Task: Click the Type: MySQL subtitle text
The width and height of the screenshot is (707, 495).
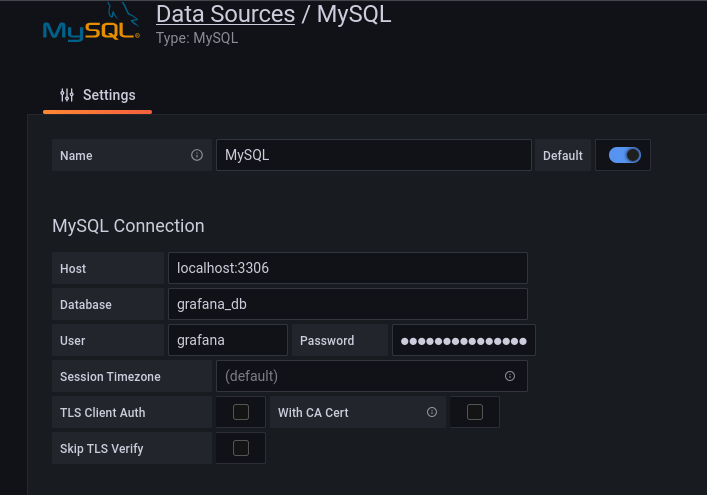Action: [197, 38]
